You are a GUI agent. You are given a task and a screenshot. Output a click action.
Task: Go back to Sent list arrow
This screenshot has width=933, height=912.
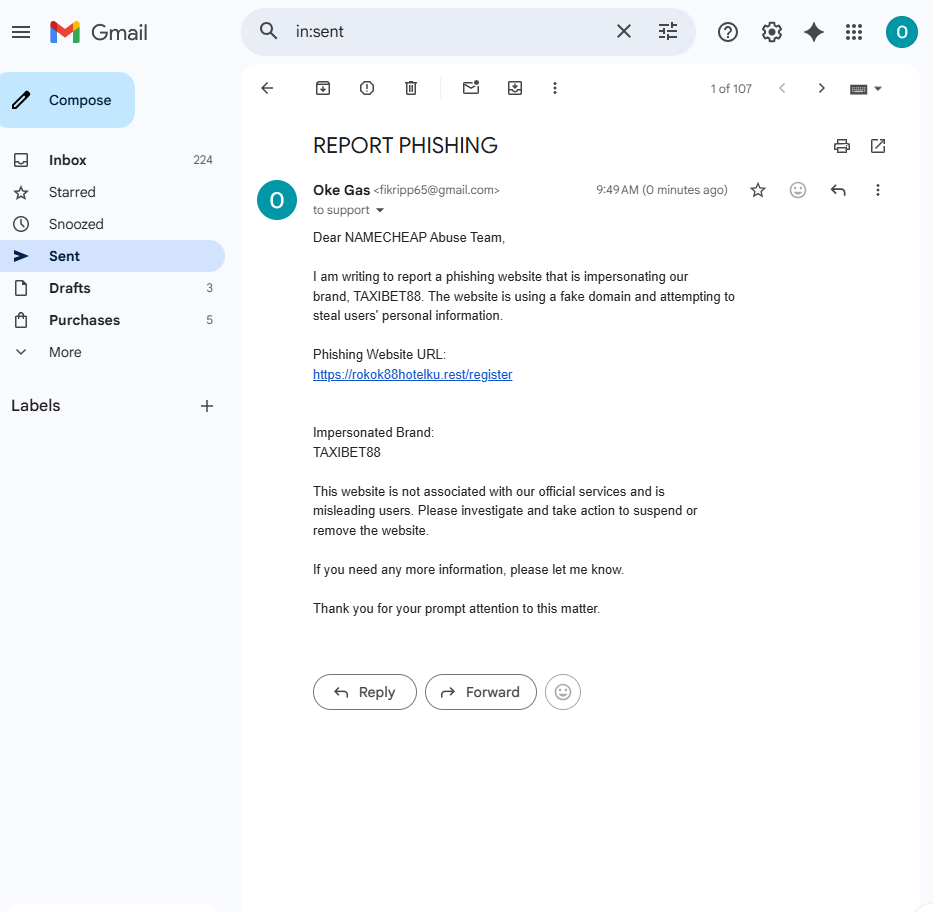coord(267,89)
